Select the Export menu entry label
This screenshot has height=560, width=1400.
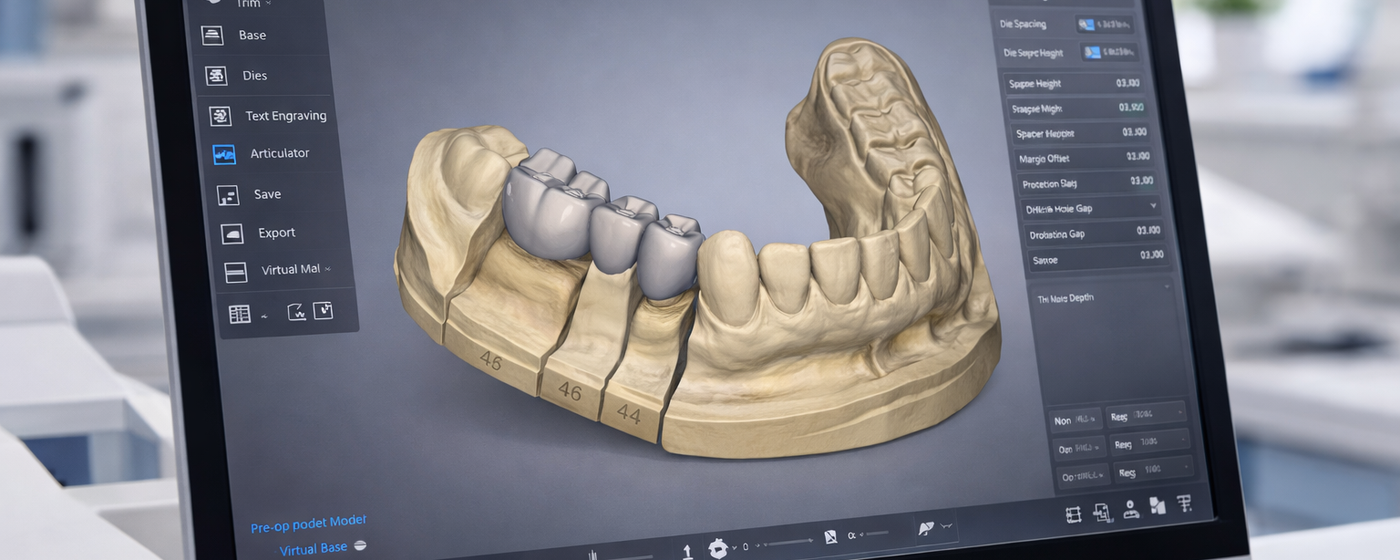[277, 233]
